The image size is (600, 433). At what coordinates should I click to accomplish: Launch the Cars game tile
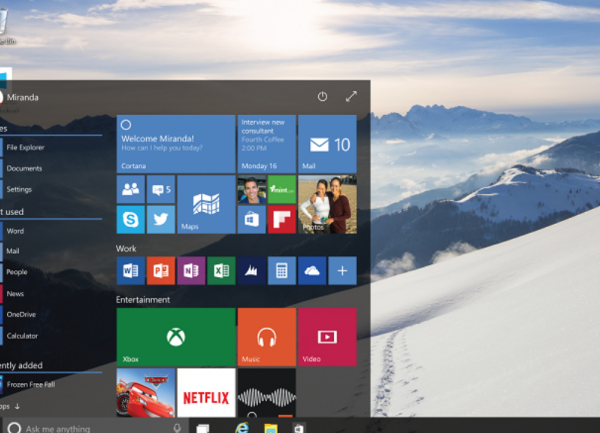click(146, 392)
